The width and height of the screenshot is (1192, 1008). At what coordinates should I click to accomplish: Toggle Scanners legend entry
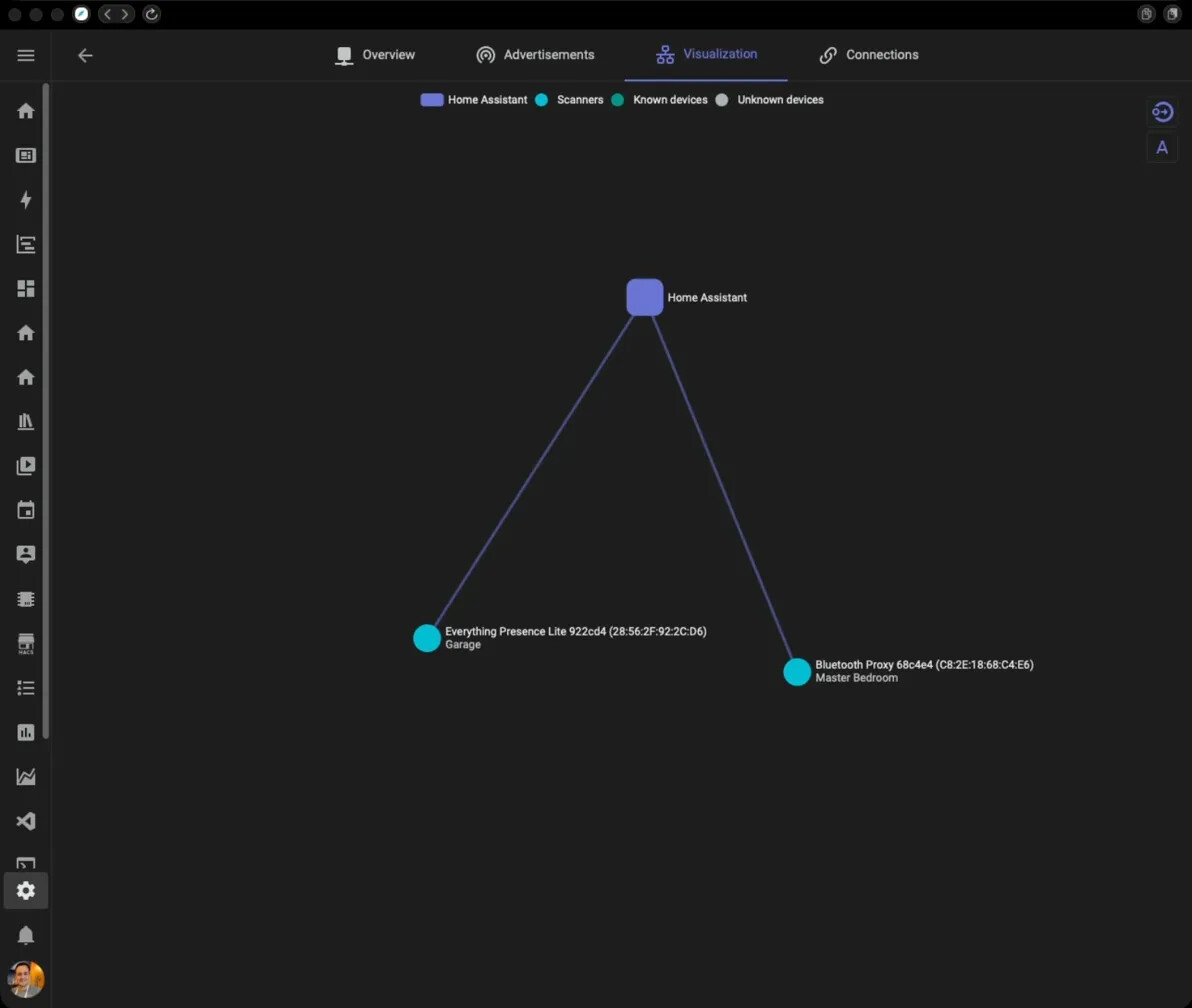tap(569, 100)
